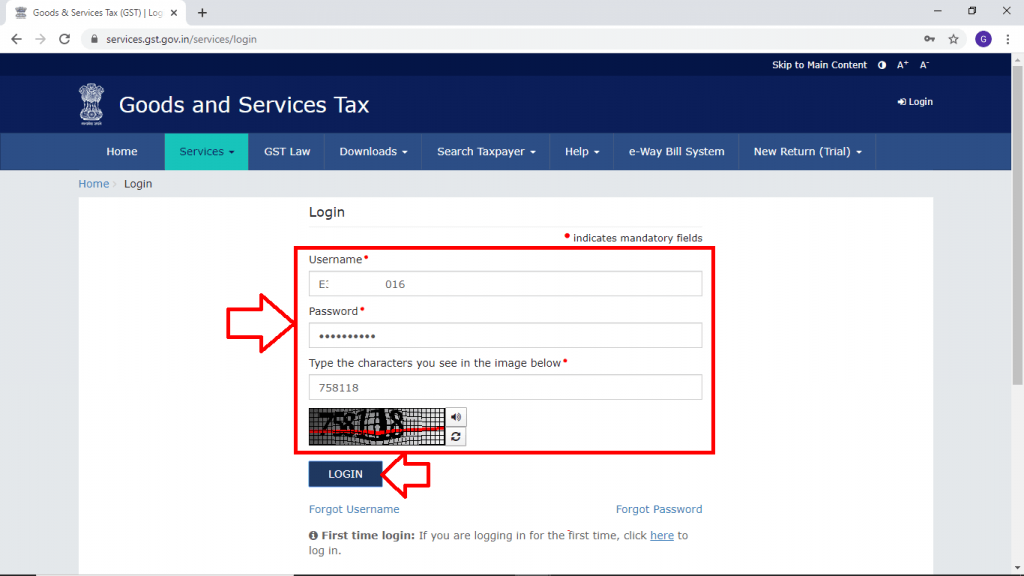Open the saved passwords key icon
This screenshot has height=576, width=1024.
(929, 39)
